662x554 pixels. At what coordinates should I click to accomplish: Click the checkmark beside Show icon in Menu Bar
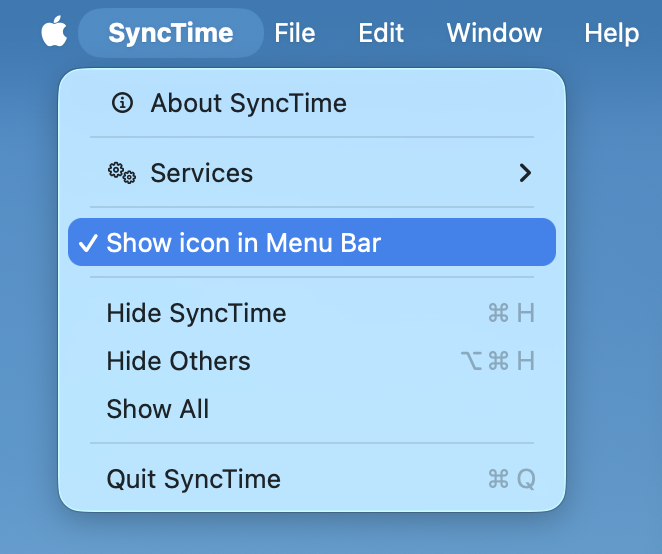pos(88,243)
